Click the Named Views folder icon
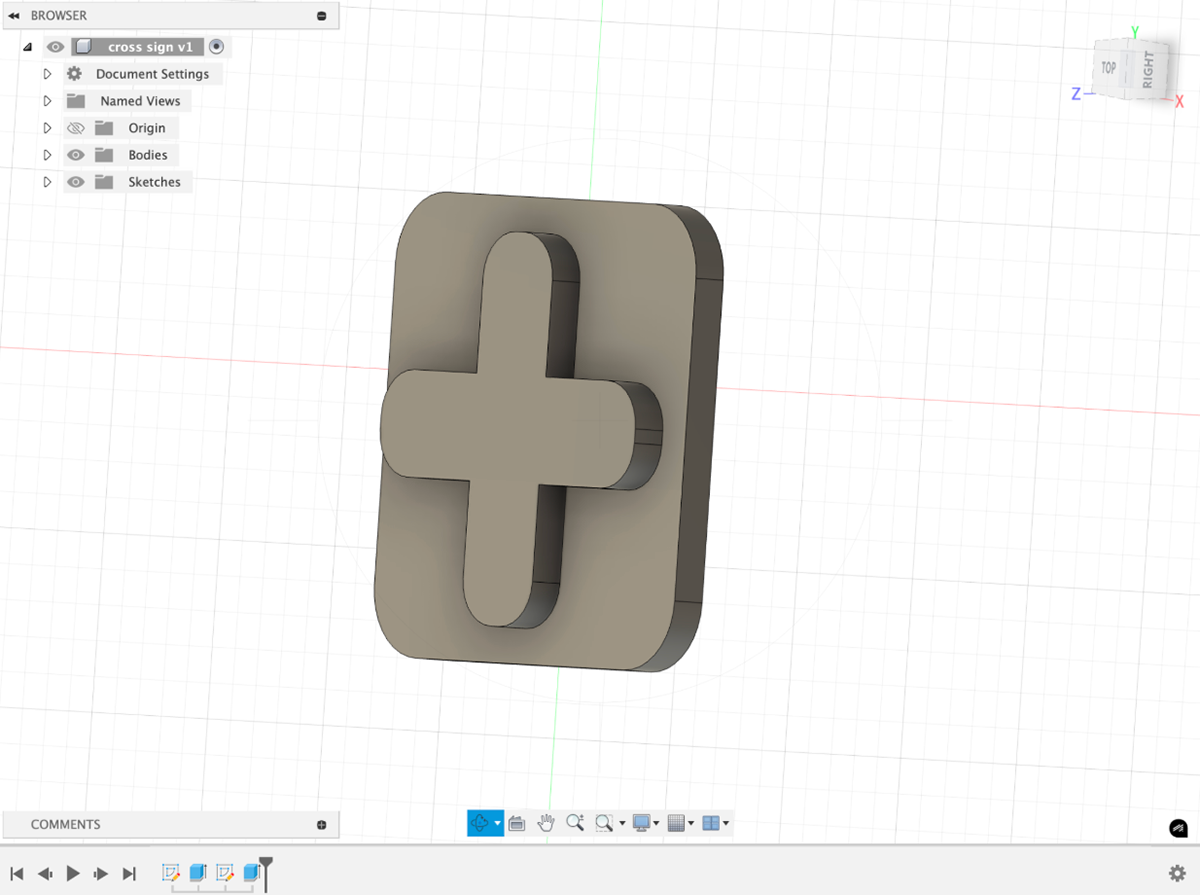This screenshot has width=1200, height=895. pos(76,101)
